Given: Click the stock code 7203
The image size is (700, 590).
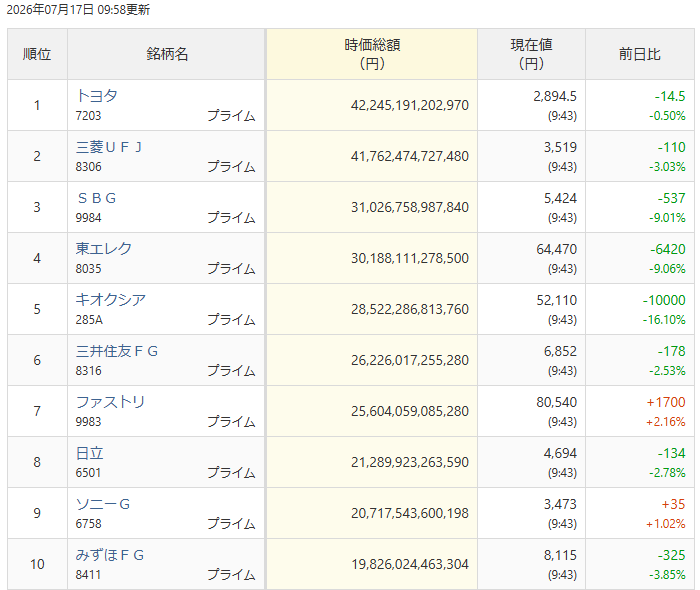Looking at the screenshot, I should [88, 116].
